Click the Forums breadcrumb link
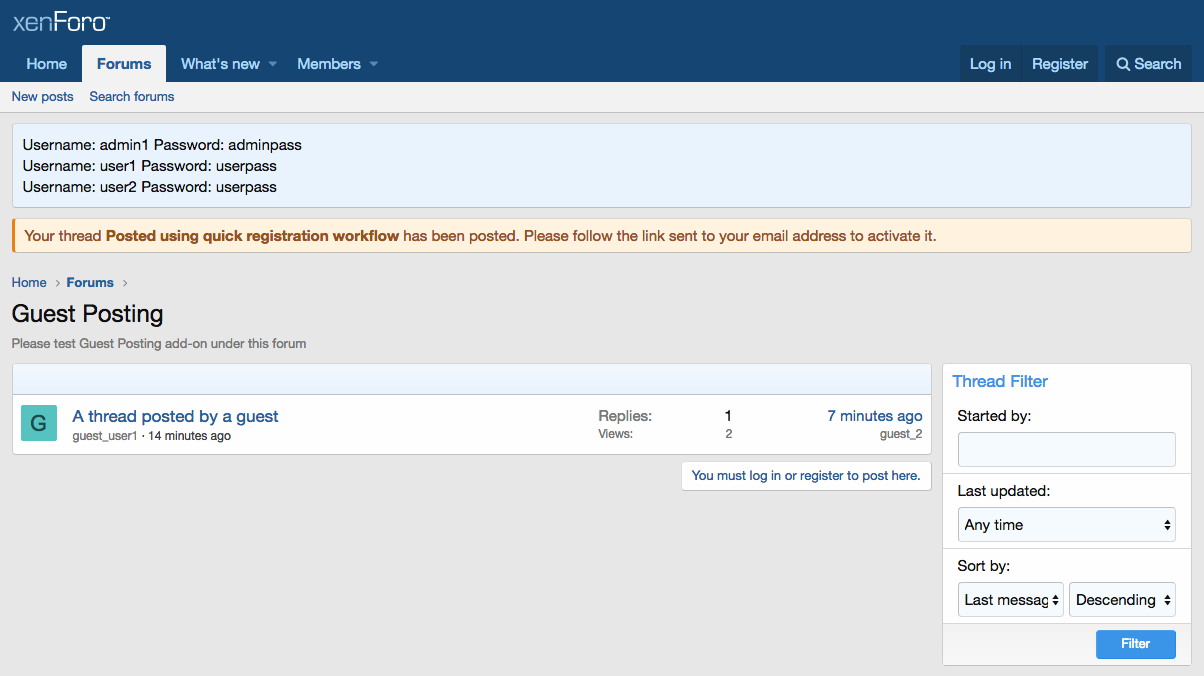 tap(90, 283)
